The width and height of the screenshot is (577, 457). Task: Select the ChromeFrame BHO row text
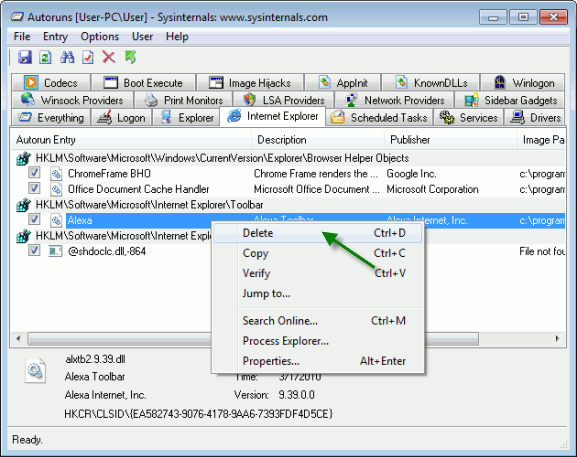109,173
